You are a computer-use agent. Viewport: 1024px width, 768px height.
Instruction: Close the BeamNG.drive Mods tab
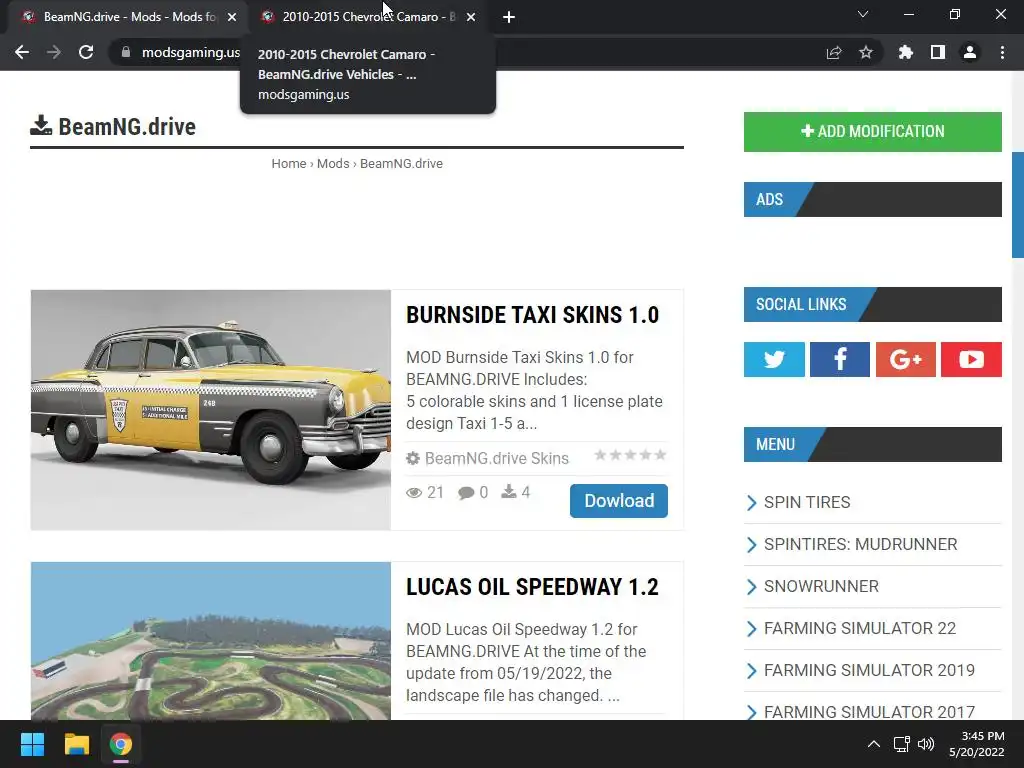point(232,17)
